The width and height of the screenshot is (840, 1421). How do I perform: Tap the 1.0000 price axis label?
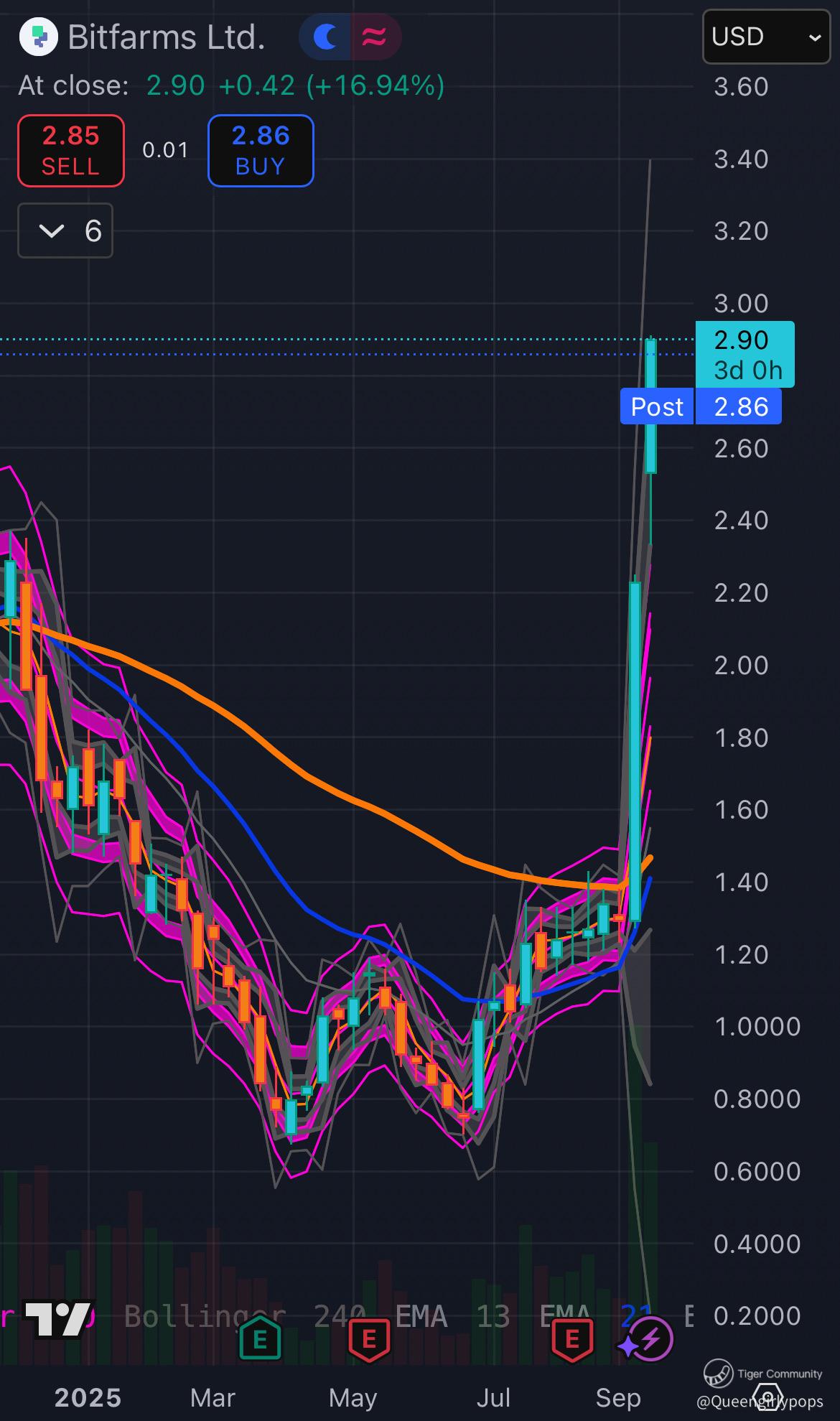(x=757, y=1026)
